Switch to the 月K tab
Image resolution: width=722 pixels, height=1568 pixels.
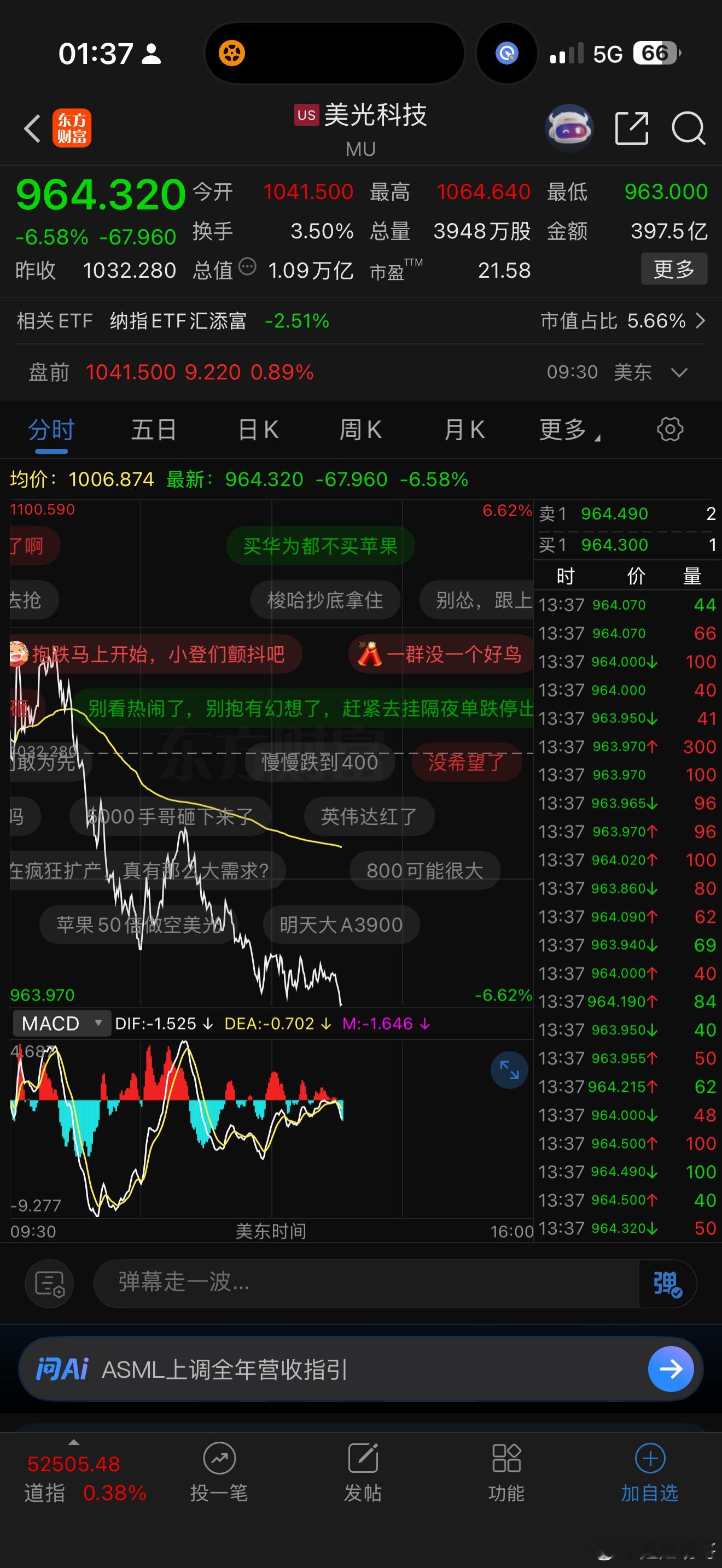tap(464, 430)
